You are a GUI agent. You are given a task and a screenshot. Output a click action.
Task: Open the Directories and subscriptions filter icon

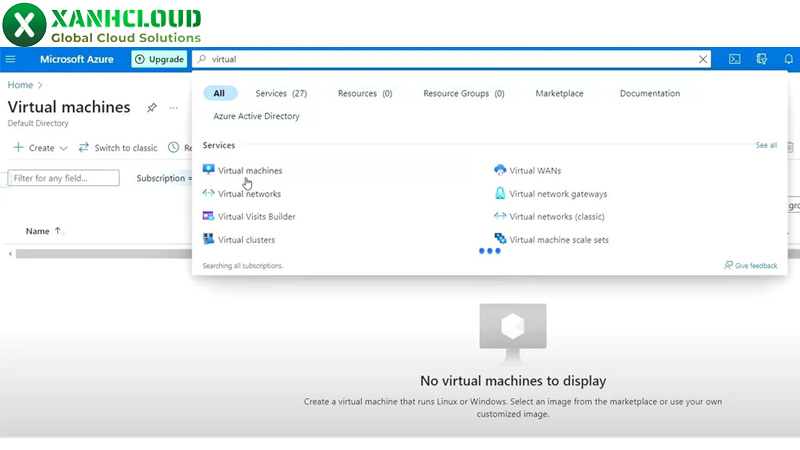point(762,59)
